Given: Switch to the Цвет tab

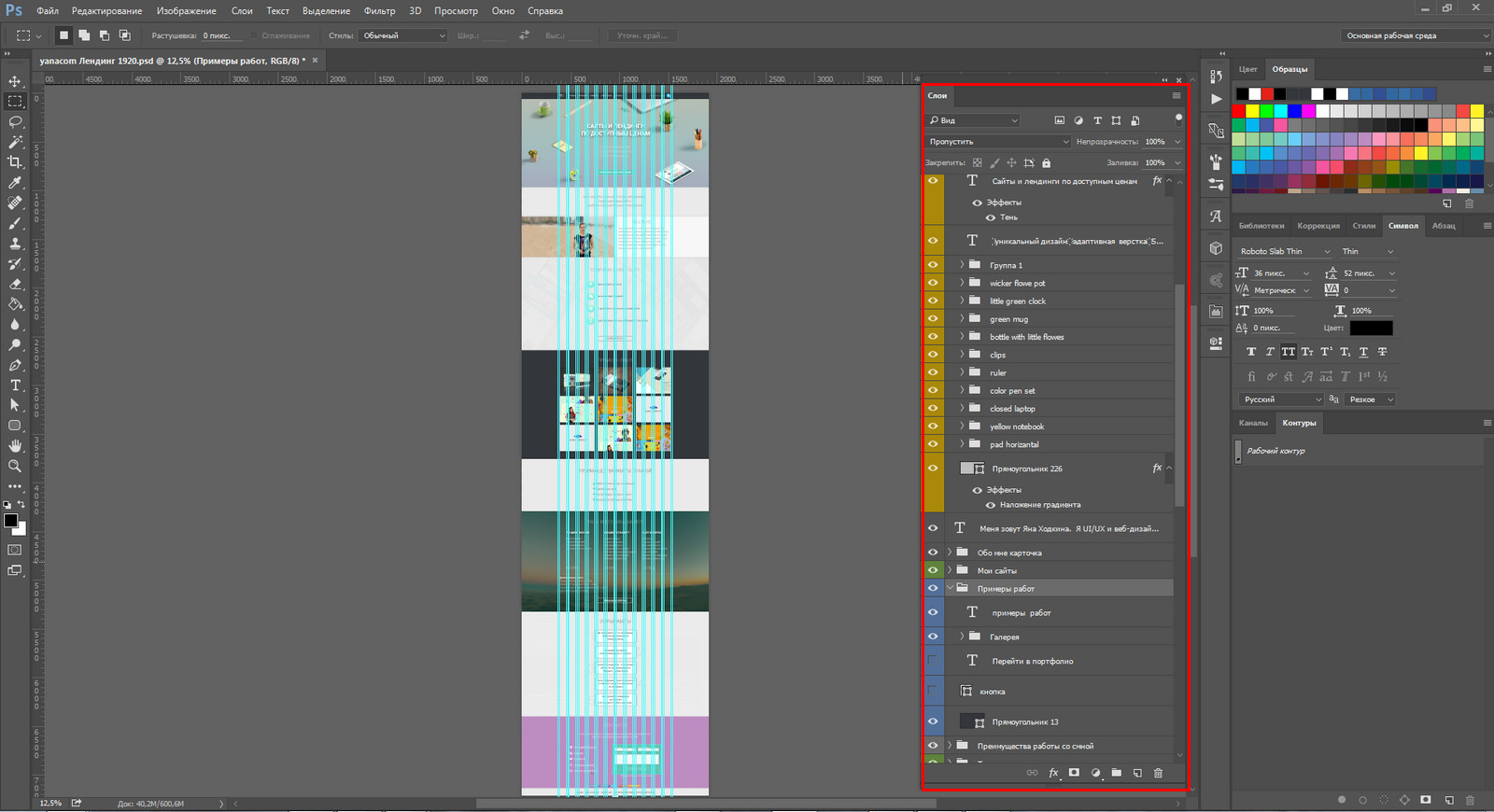Looking at the screenshot, I should 1248,69.
